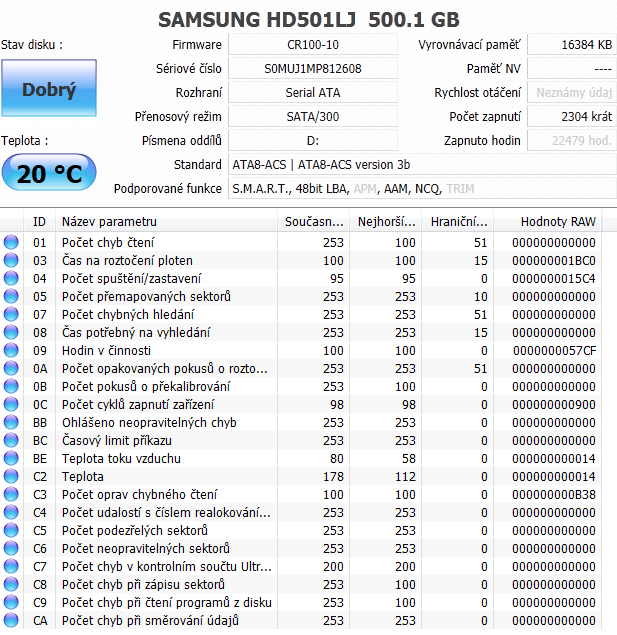
Task: Click the ATA8-ACS standard field
Action: pyautogui.click(x=422, y=165)
